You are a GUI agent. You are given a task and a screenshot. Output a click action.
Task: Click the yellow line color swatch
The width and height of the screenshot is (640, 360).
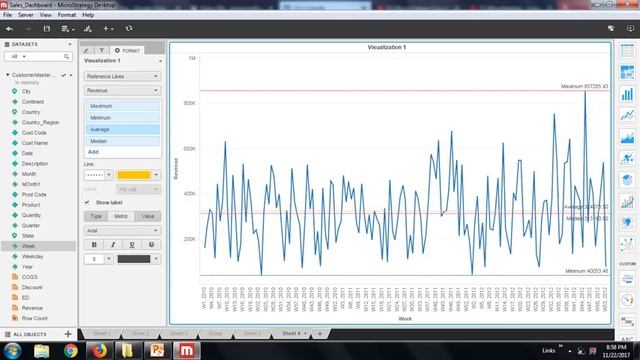(x=134, y=175)
